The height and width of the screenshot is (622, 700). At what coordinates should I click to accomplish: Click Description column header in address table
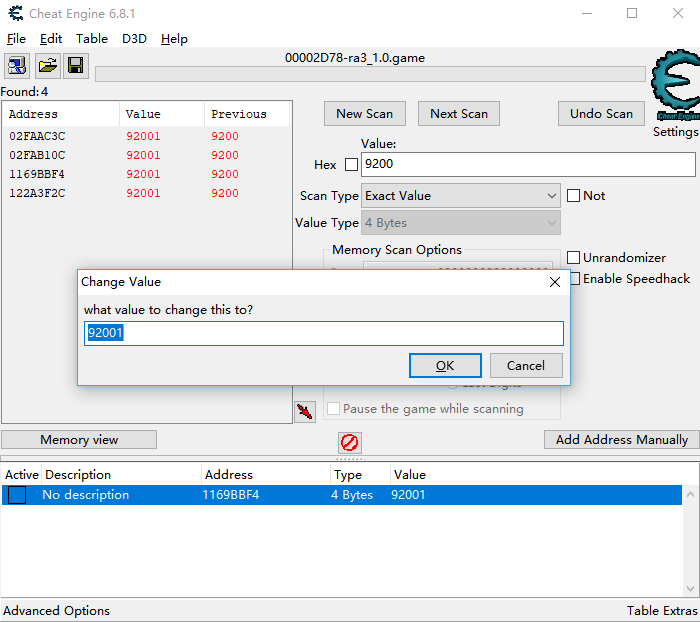(121, 475)
